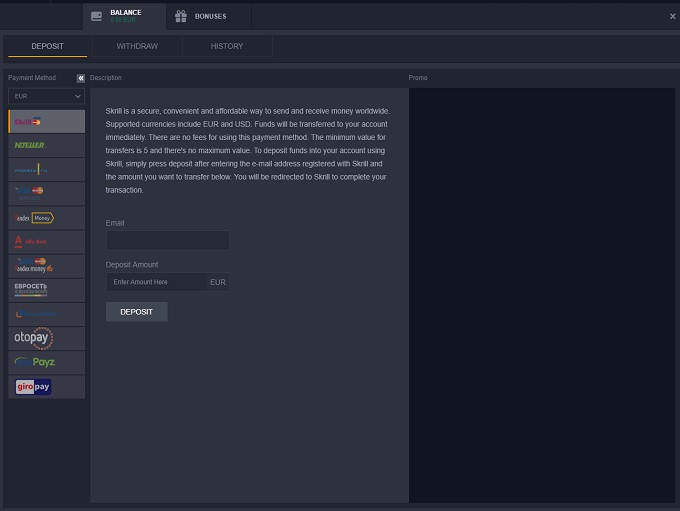
Task: Select the moneta.ru payment option
Action: (46, 170)
